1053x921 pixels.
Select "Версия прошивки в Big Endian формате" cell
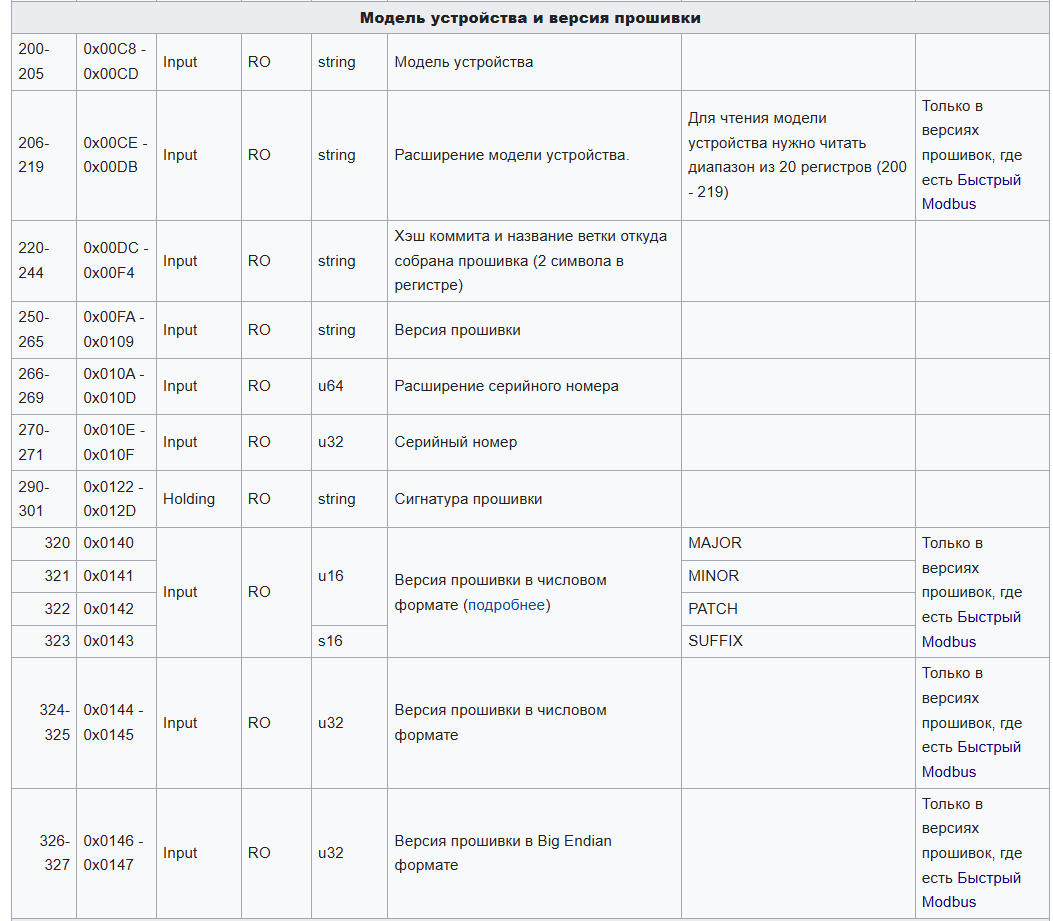(503, 853)
